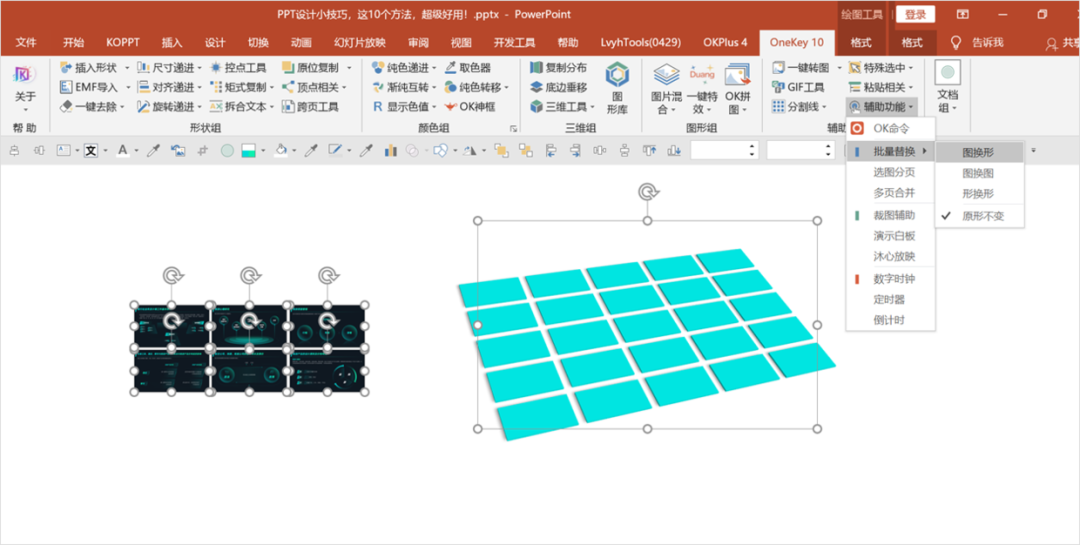Select 图换形 in the submenu
The width and height of the screenshot is (1080, 545).
(979, 152)
